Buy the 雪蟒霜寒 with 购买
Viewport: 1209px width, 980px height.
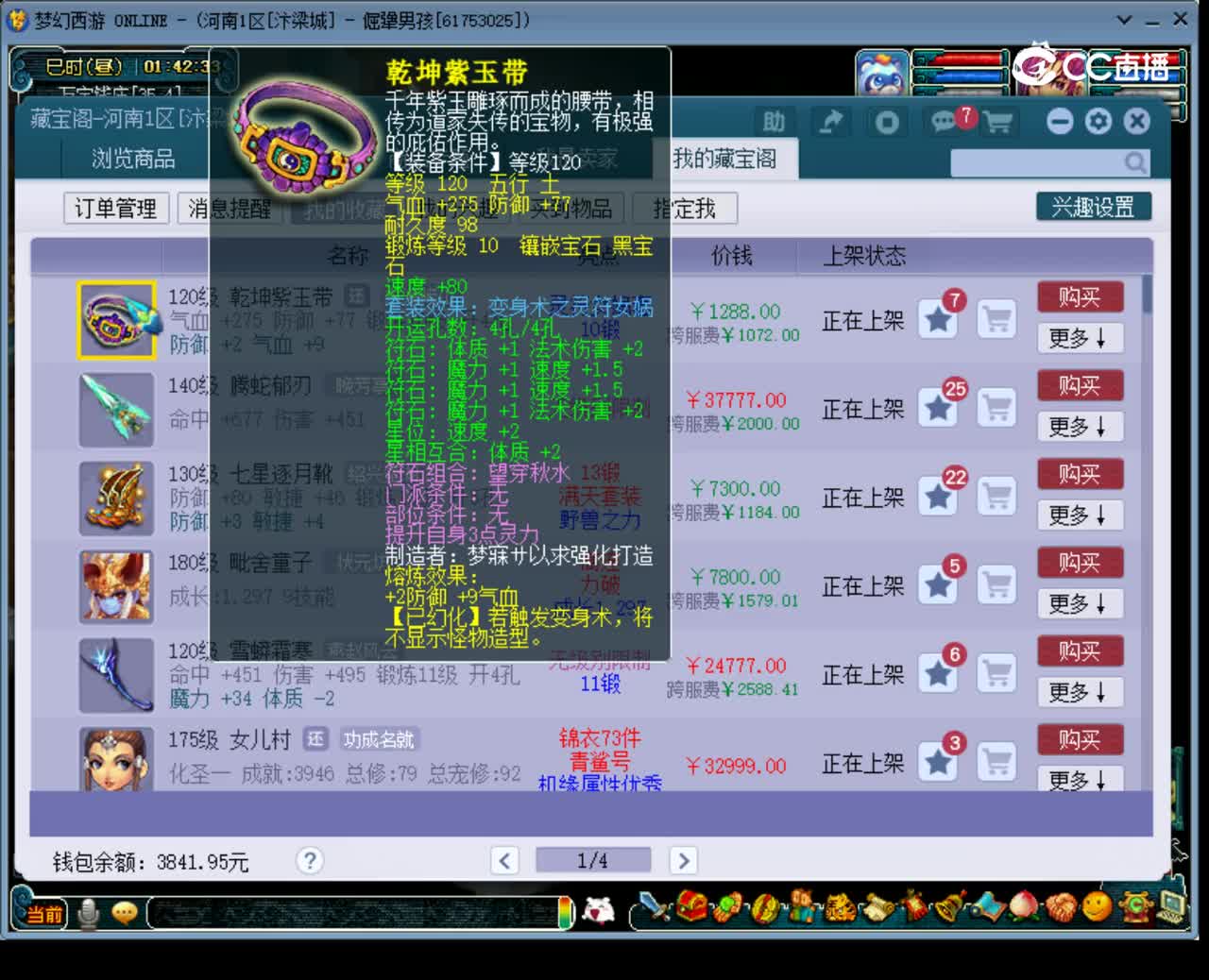tap(1080, 651)
